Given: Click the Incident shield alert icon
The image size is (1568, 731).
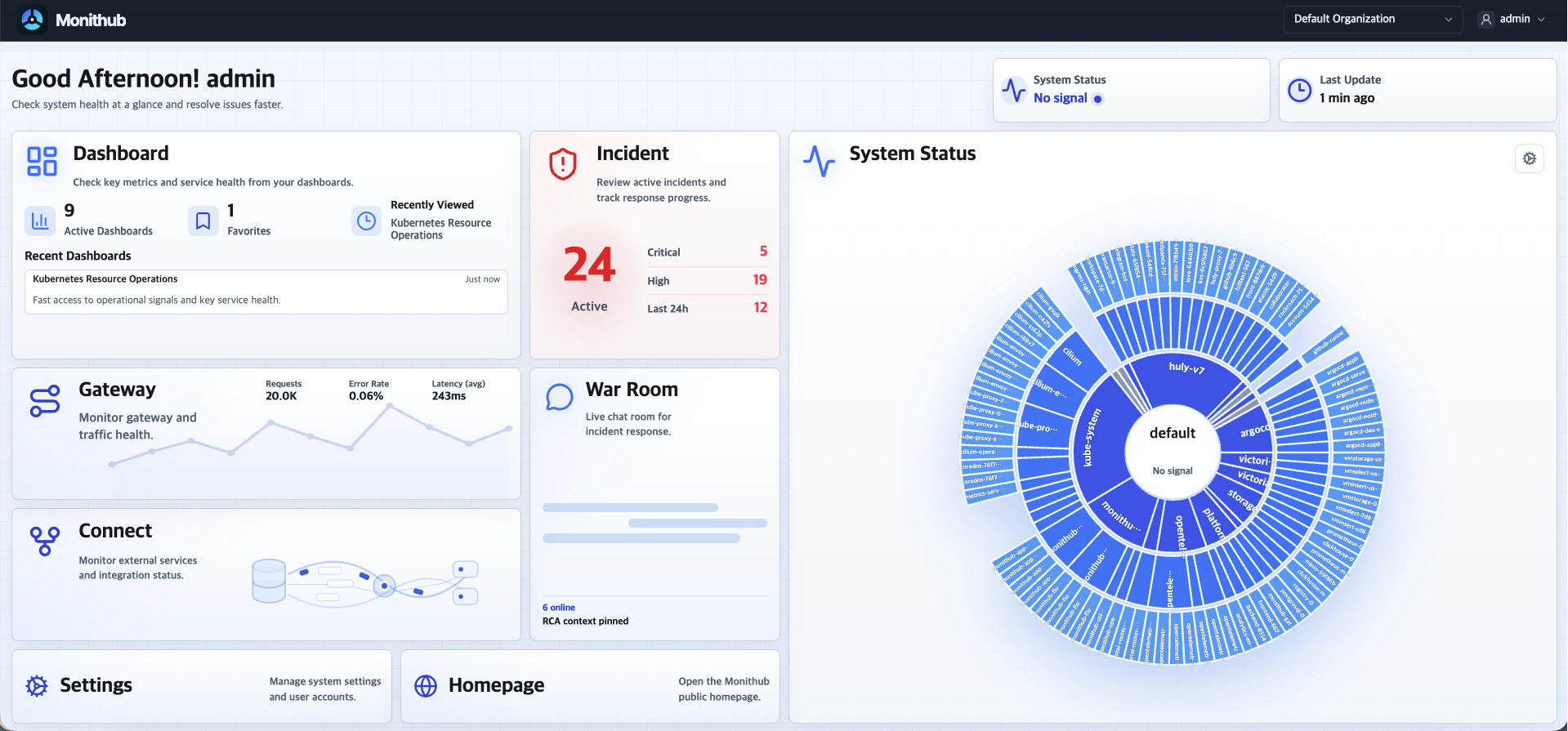Looking at the screenshot, I should [563, 163].
